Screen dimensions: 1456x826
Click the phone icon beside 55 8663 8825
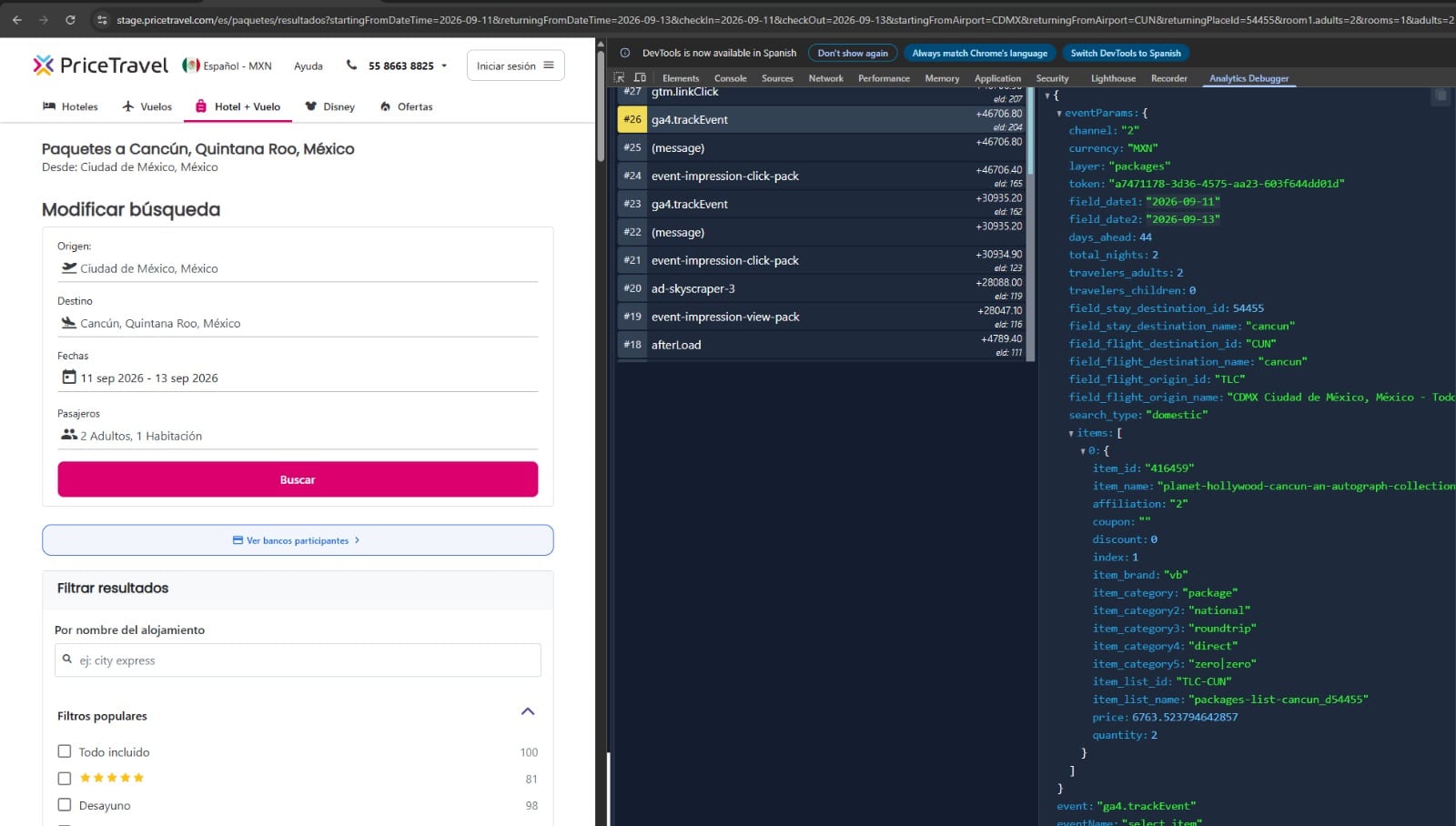click(x=351, y=65)
